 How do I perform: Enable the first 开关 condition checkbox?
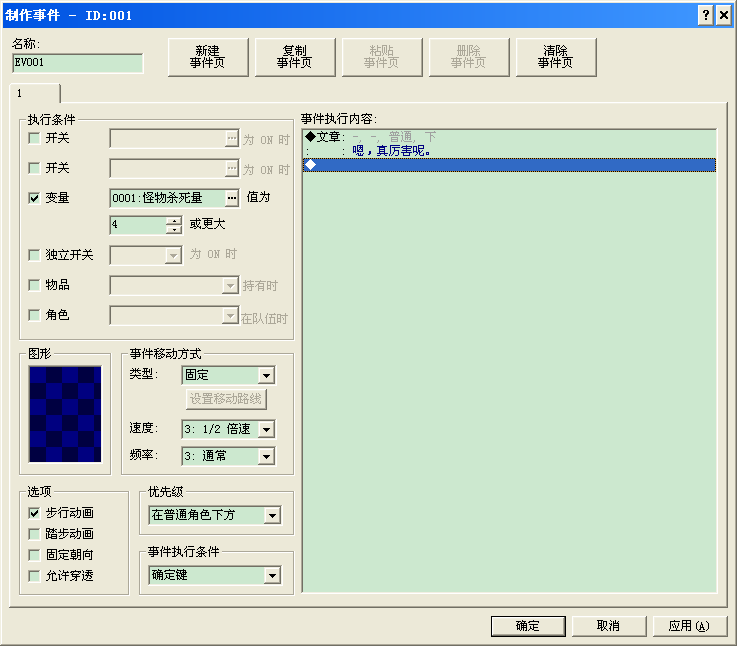tap(34, 138)
